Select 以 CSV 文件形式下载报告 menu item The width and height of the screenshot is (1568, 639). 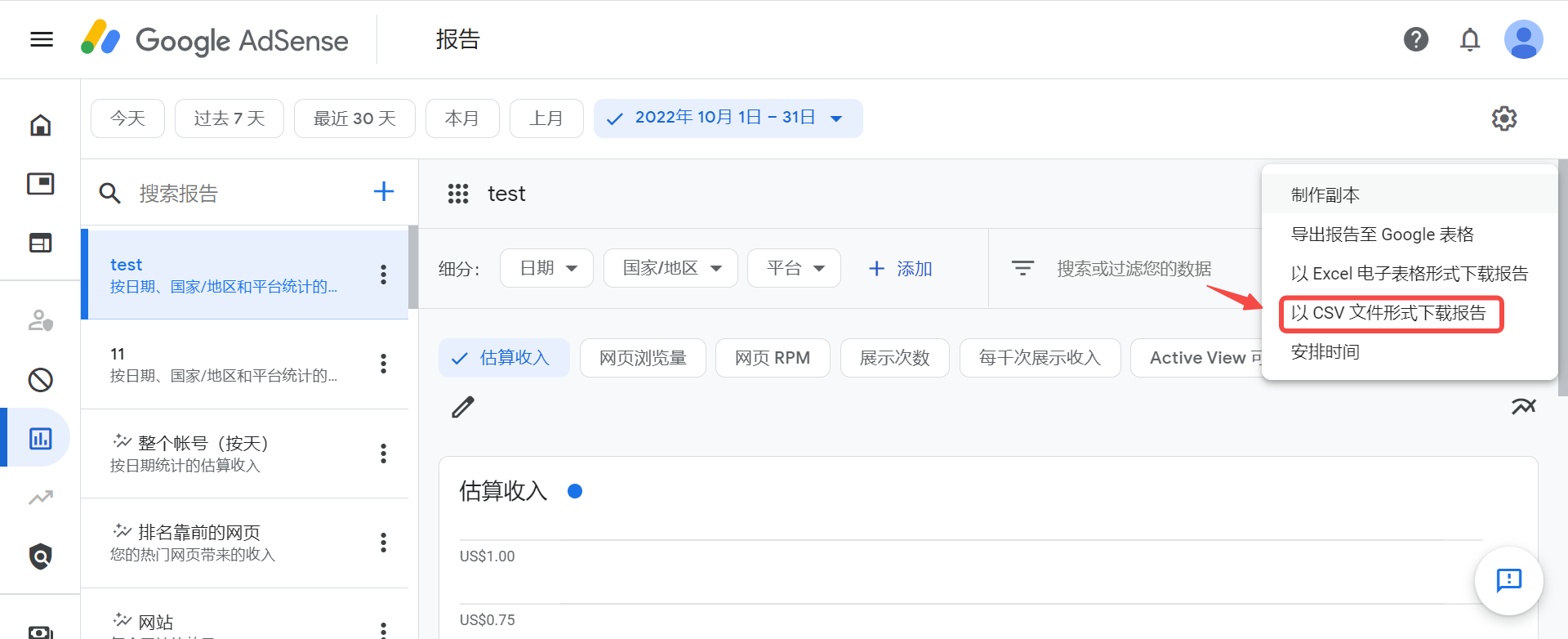coord(1388,313)
